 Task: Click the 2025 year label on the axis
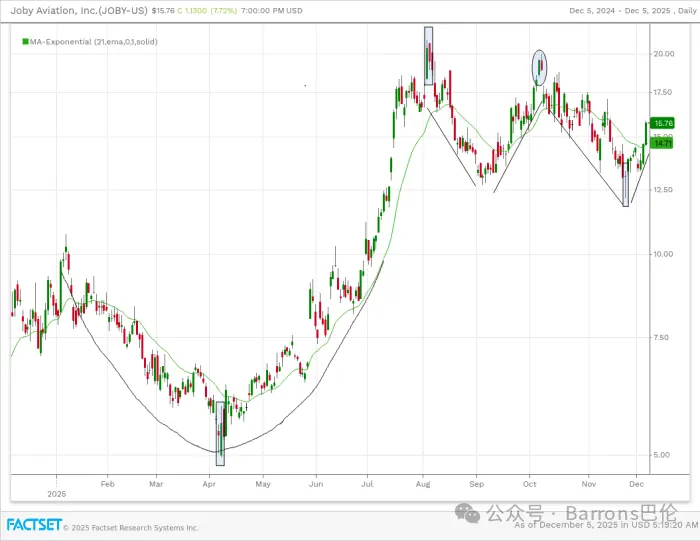pyautogui.click(x=57, y=493)
